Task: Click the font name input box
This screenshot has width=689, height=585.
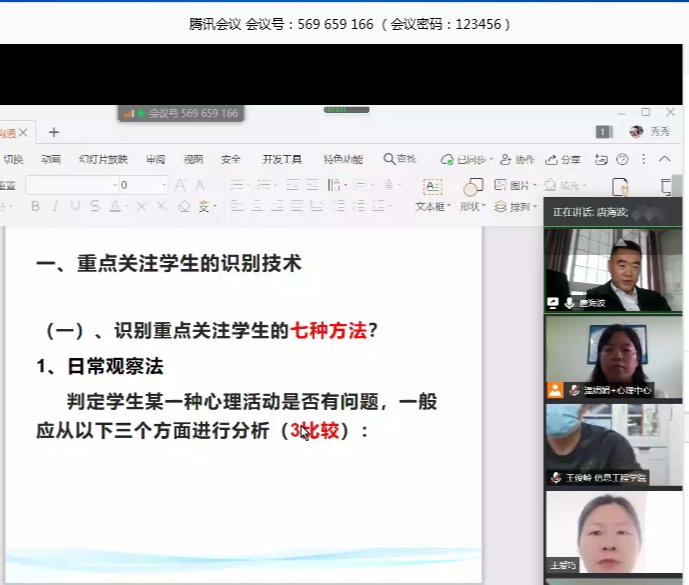Action: coord(70,185)
